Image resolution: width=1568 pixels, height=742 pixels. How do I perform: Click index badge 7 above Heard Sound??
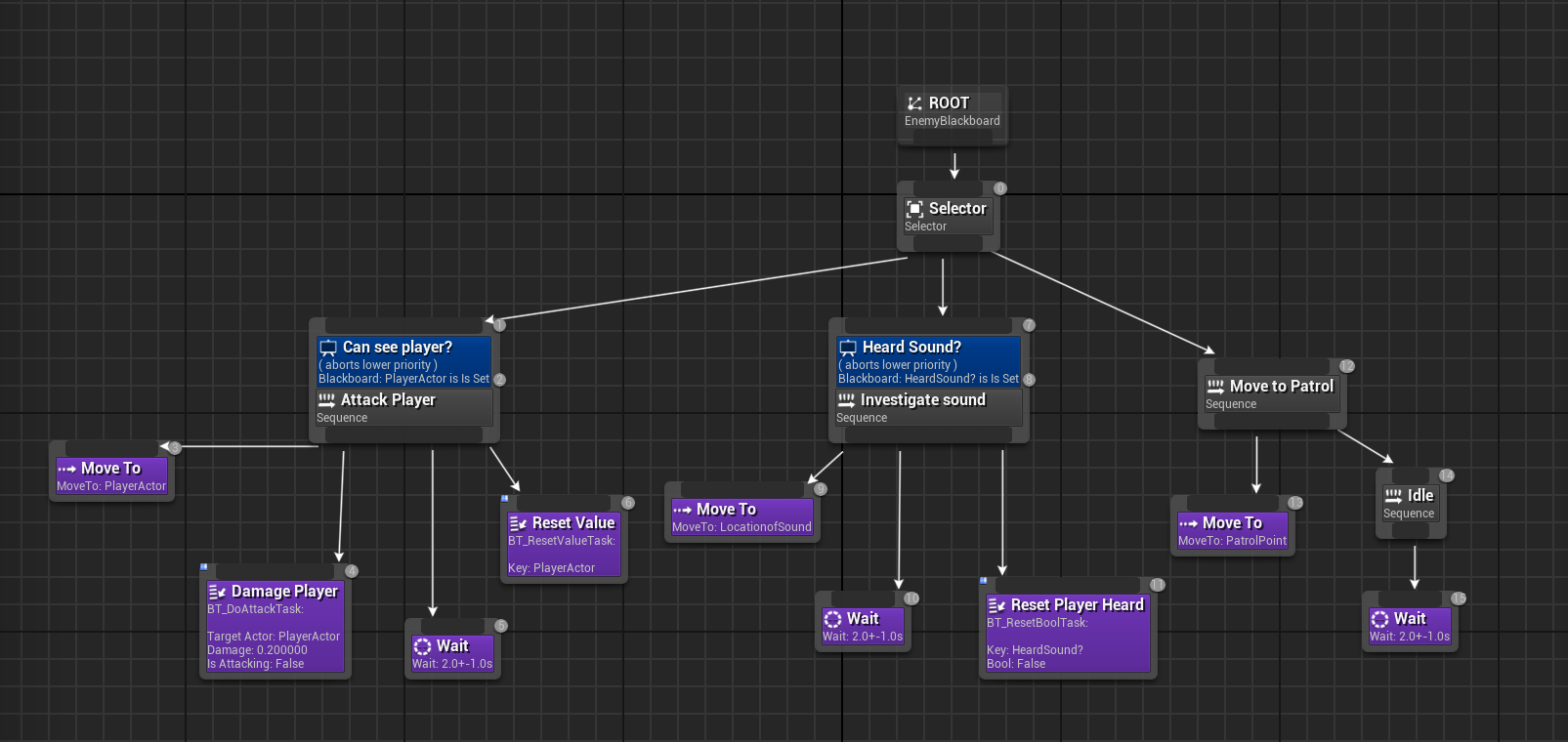click(1029, 325)
